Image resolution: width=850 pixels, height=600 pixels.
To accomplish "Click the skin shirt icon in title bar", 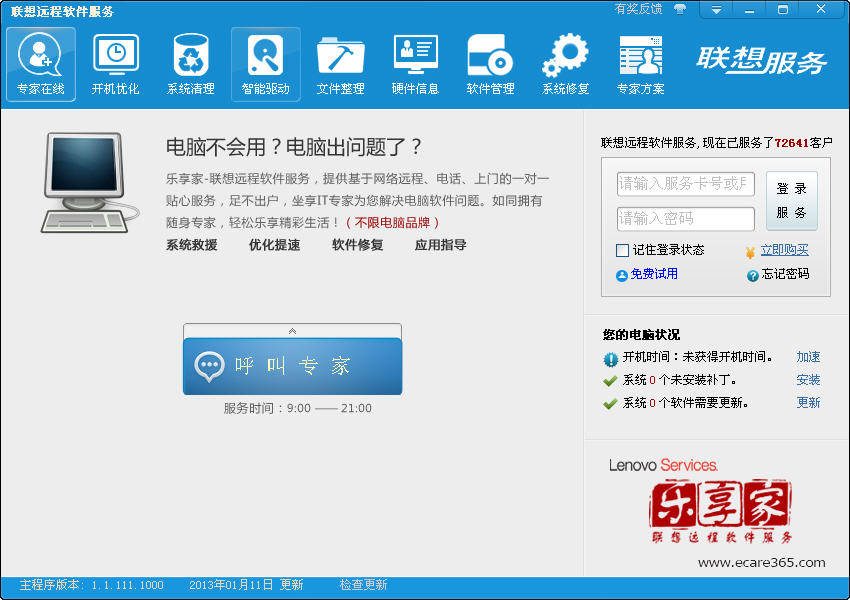I will point(680,9).
